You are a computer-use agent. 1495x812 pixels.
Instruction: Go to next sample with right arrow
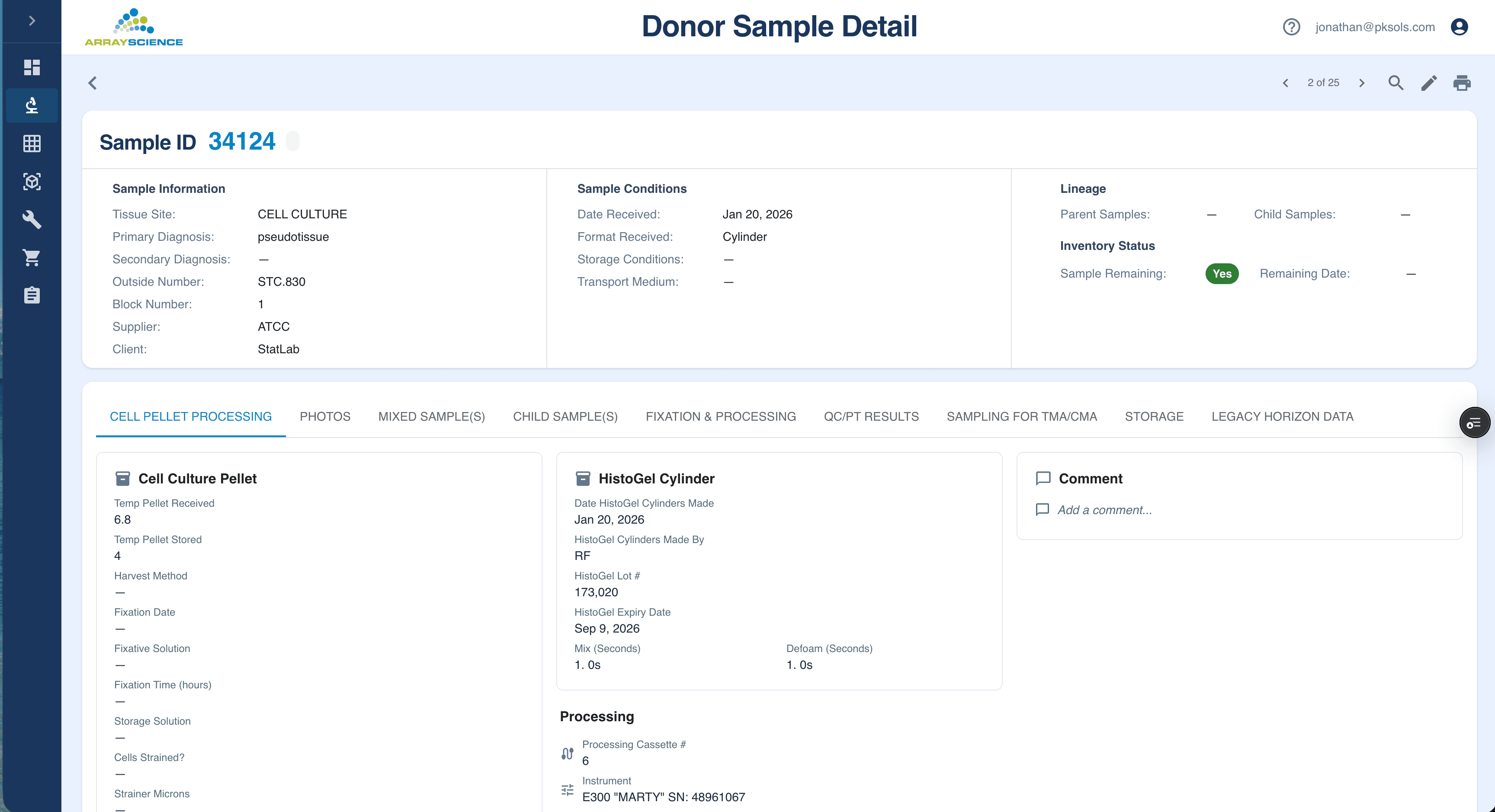pos(1361,83)
